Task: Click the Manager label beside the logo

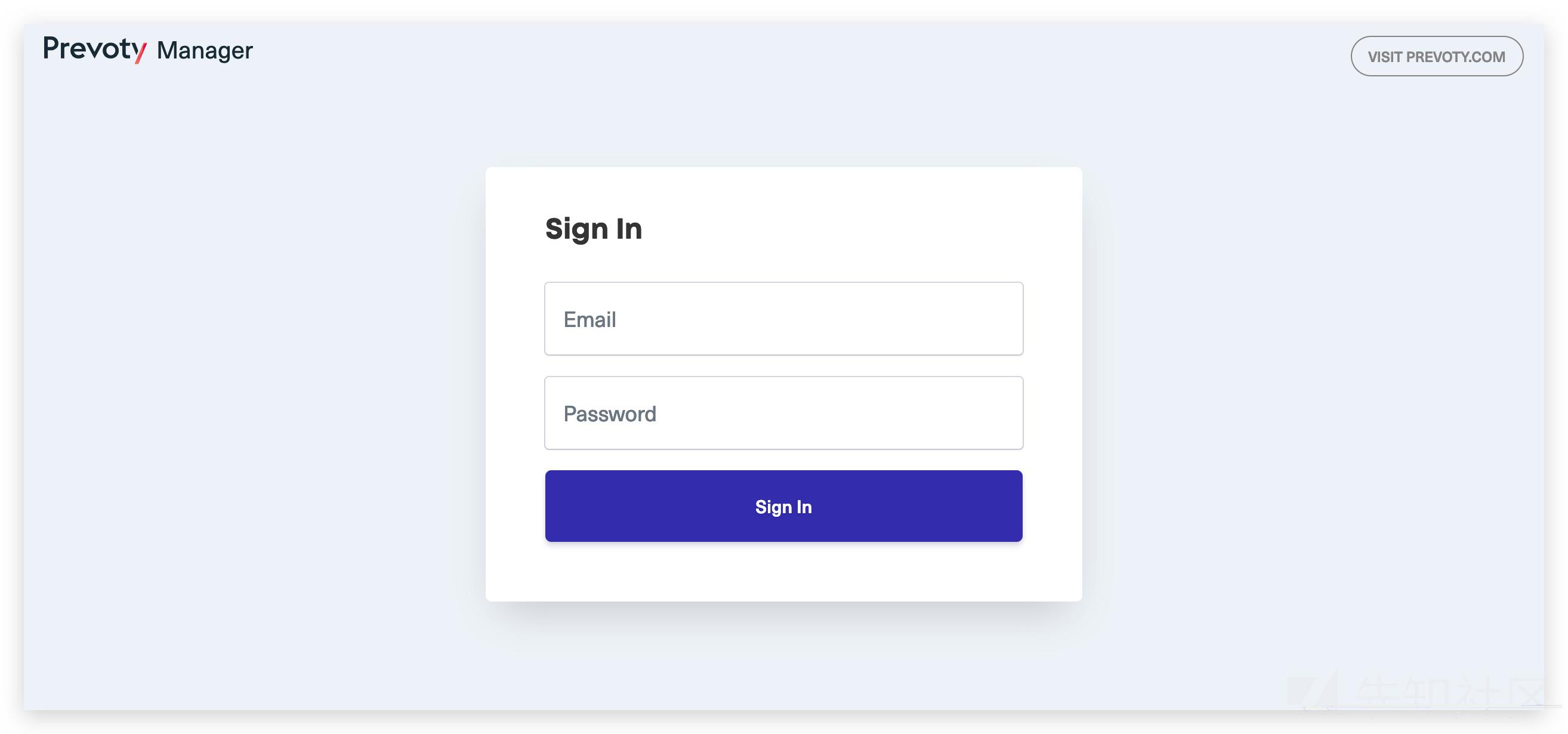Action: [205, 51]
